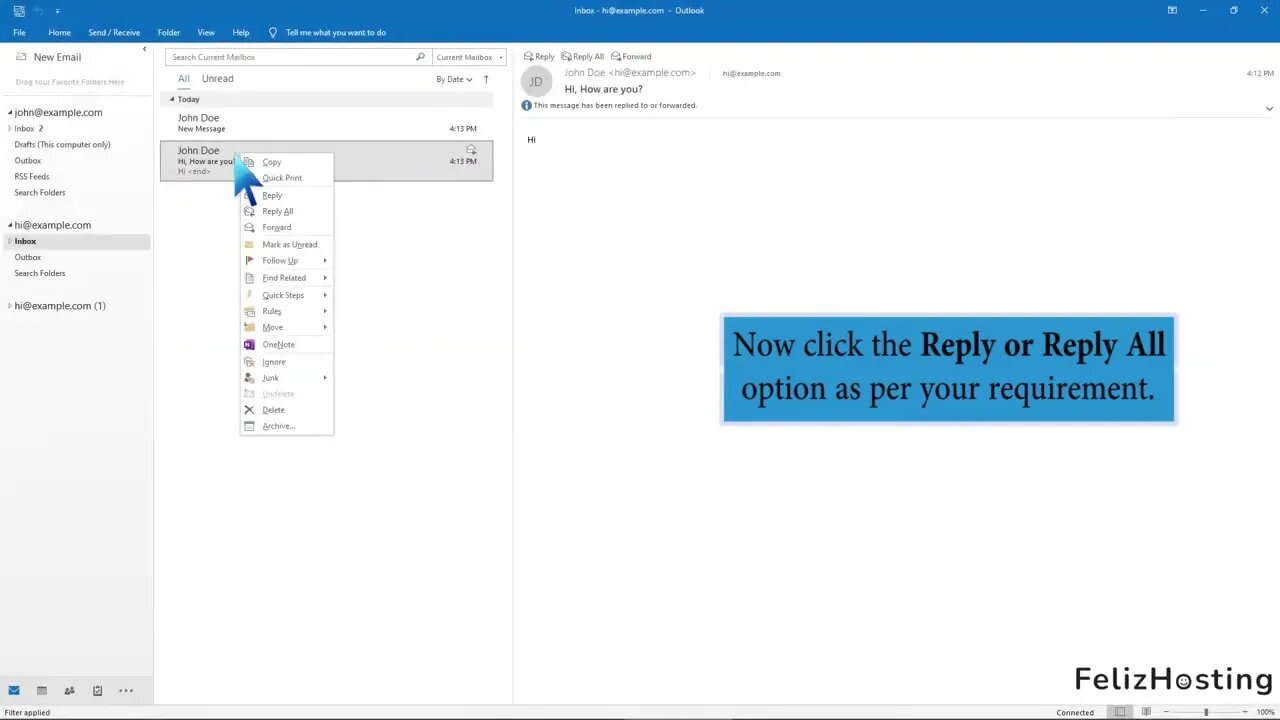This screenshot has height=720, width=1280.
Task: Open the Current Mailbox scope dropdown
Action: 469,57
